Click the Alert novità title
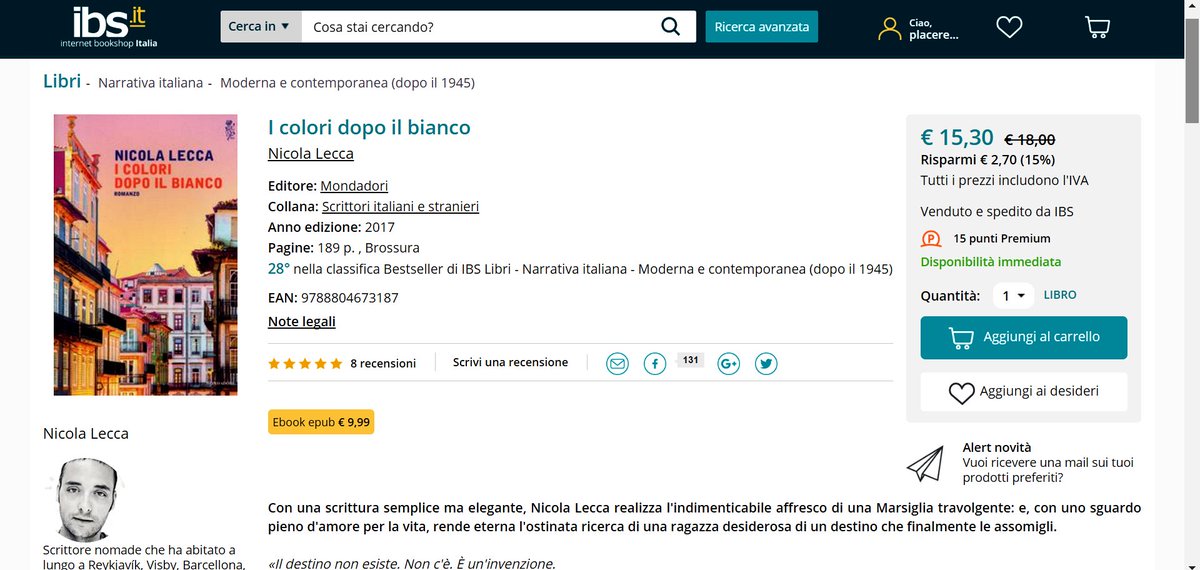This screenshot has width=1200, height=570. pos(997,447)
